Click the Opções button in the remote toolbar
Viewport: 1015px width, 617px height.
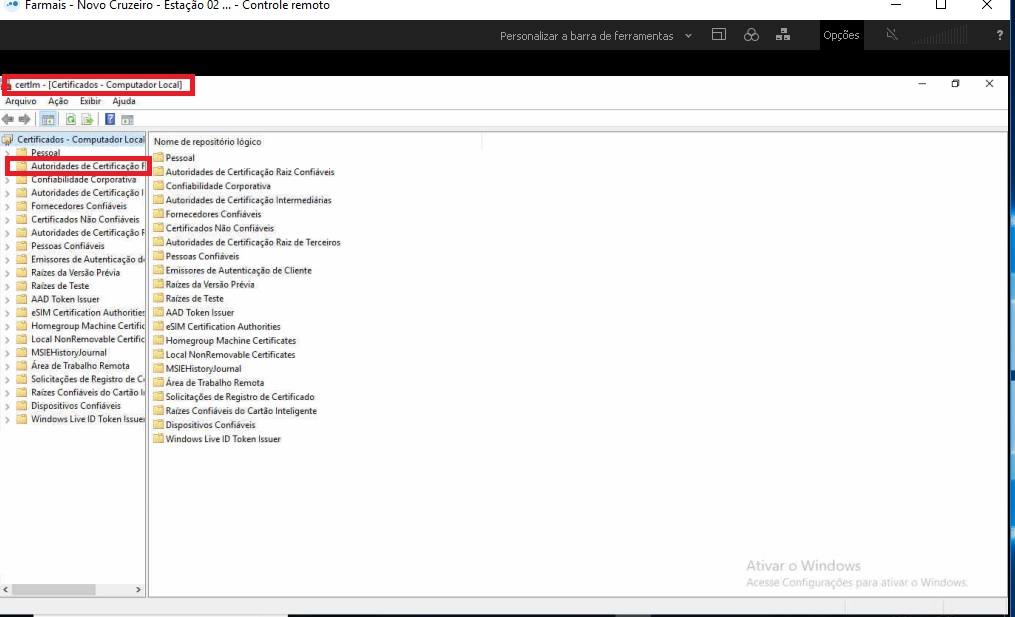point(841,35)
